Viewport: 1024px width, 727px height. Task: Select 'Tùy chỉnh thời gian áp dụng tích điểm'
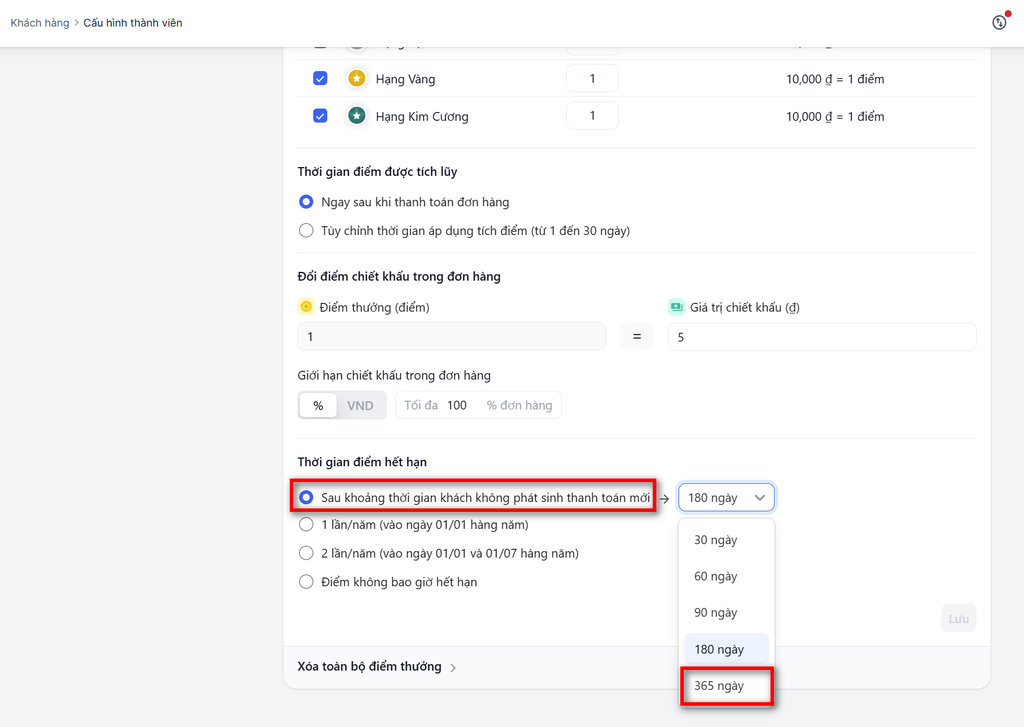pos(306,231)
